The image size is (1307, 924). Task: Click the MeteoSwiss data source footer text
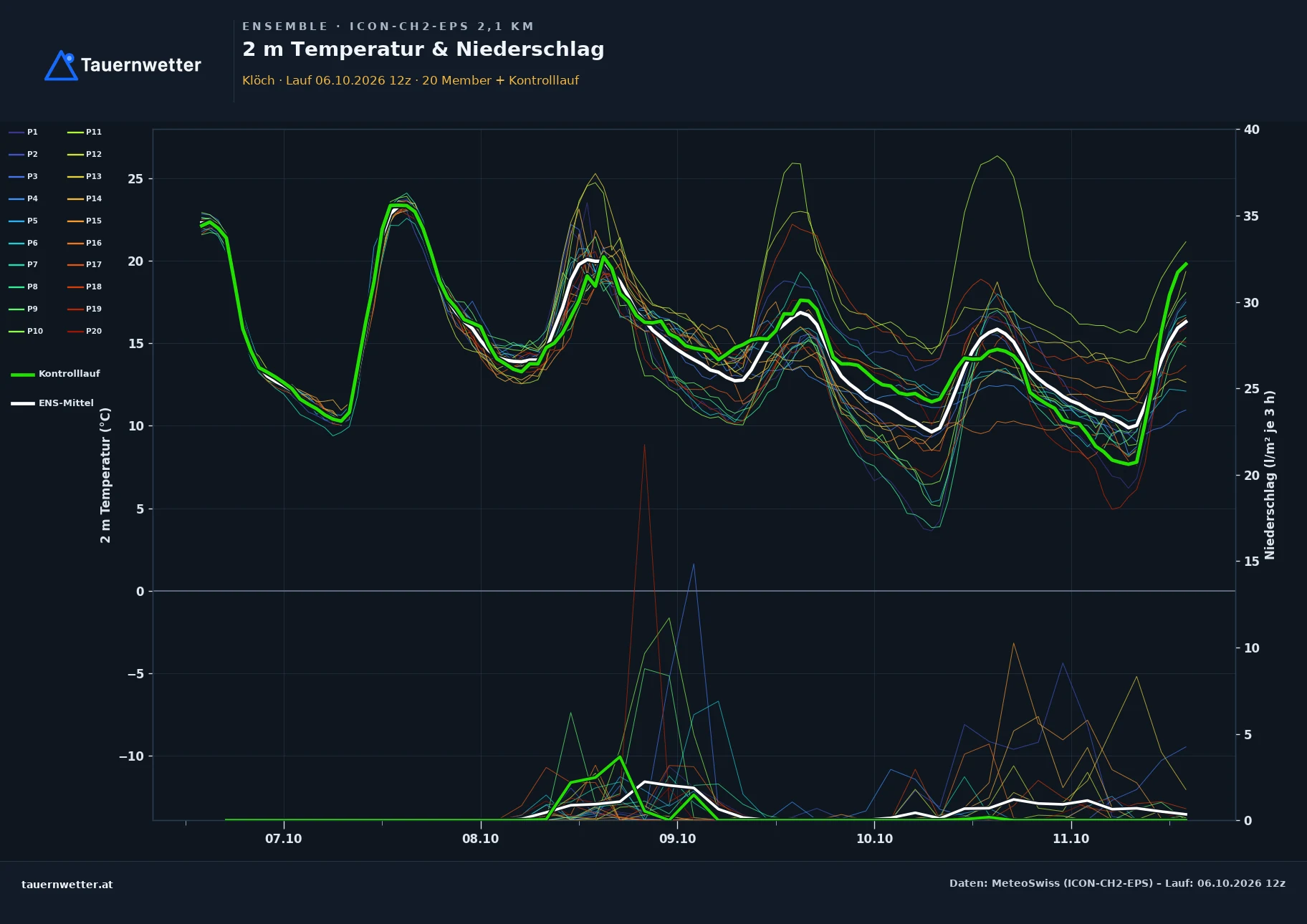[x=1117, y=883]
